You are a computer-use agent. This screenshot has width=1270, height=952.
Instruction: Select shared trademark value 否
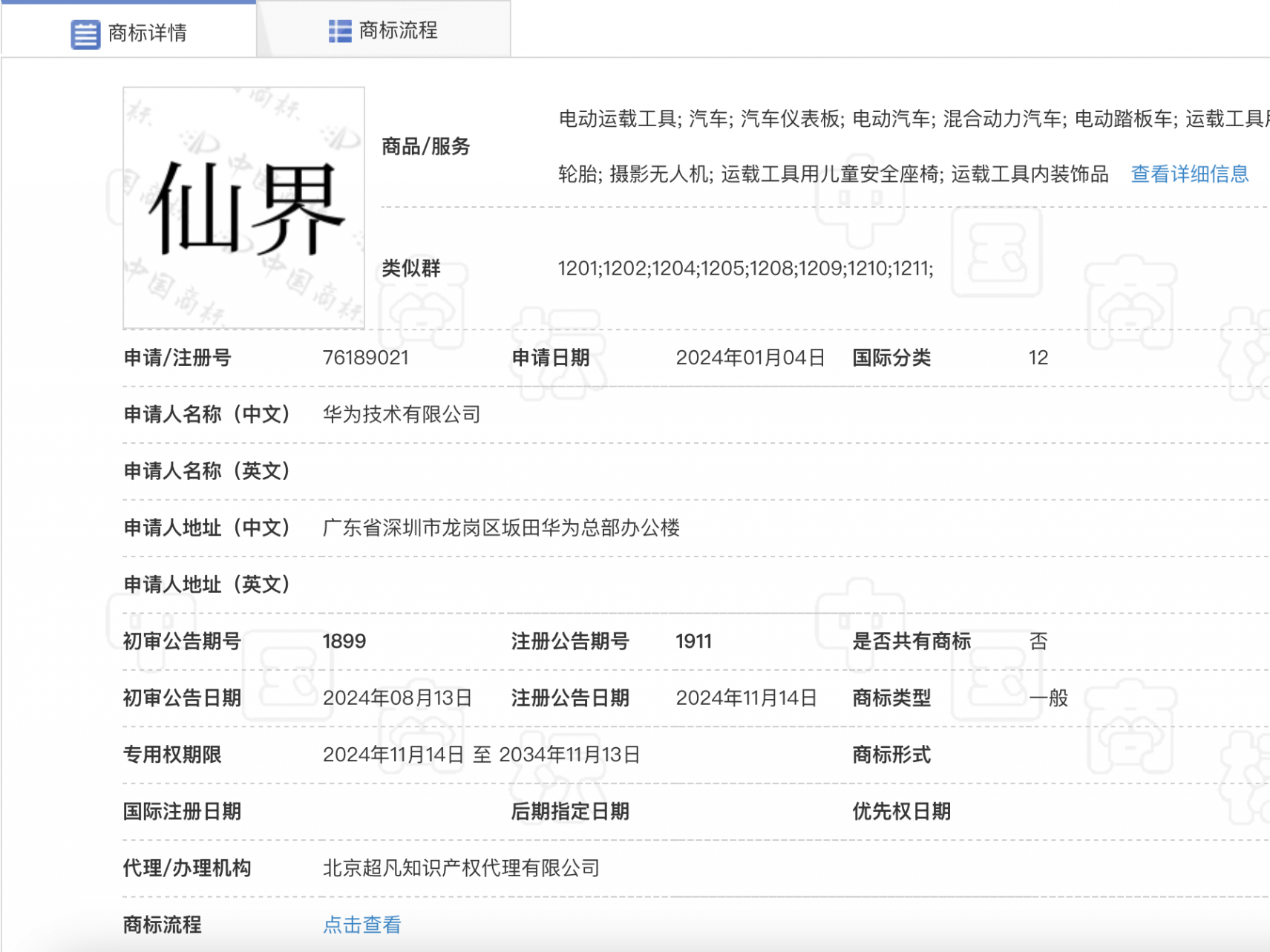click(x=1038, y=641)
